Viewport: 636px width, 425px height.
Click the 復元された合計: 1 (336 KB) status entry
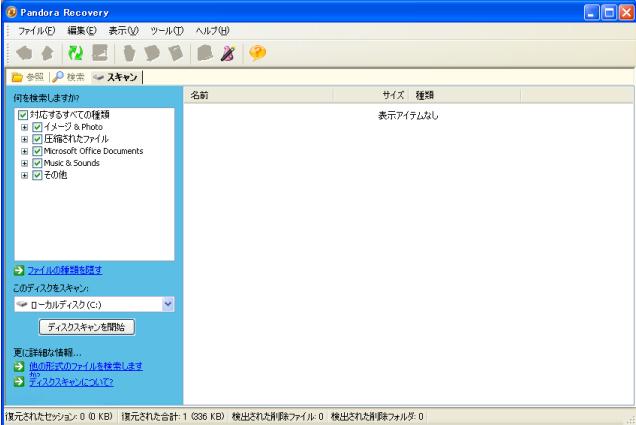pyautogui.click(x=173, y=416)
